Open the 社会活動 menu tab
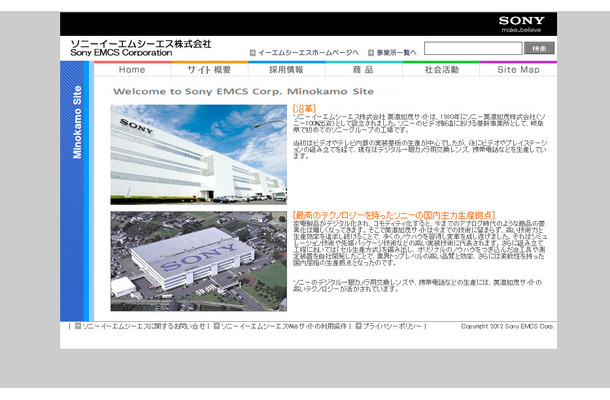This screenshot has height=400, width=610. (x=441, y=70)
